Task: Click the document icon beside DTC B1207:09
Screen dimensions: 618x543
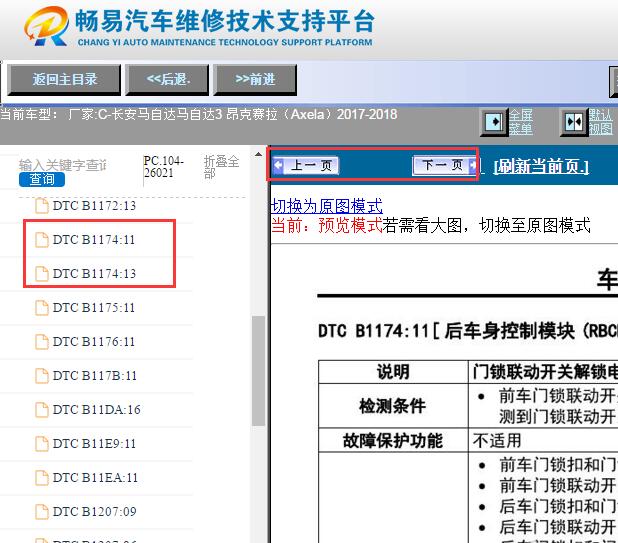Action: click(x=42, y=511)
